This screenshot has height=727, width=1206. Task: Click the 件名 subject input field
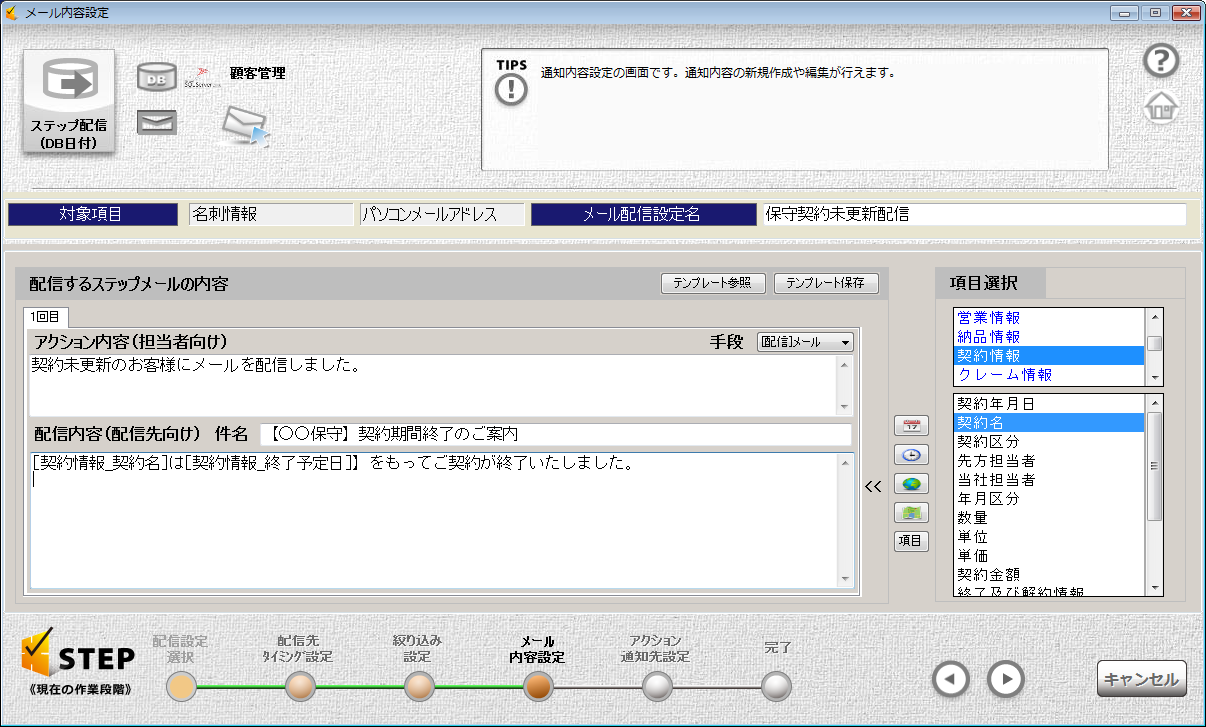555,434
